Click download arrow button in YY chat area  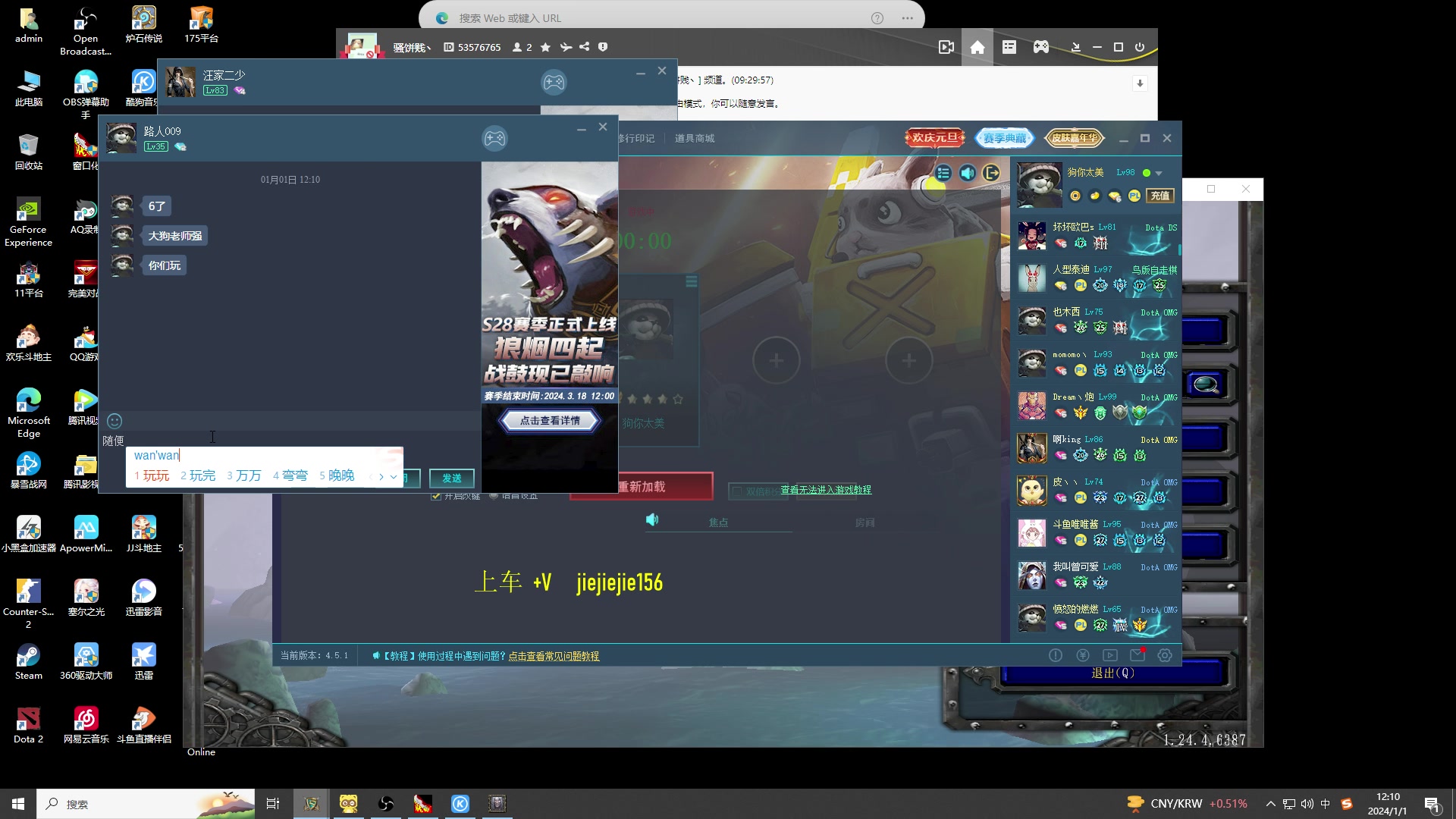[x=1140, y=83]
